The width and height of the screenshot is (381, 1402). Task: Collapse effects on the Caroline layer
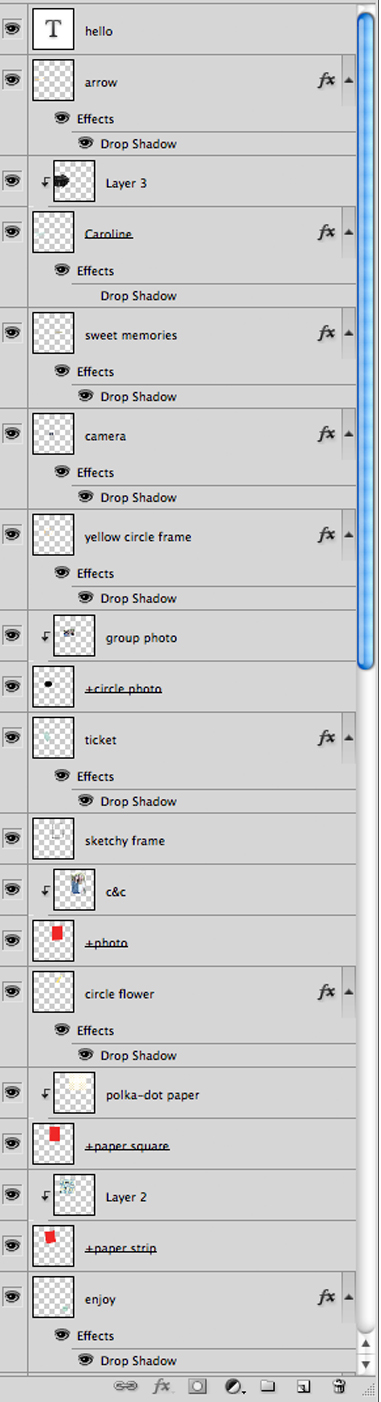348,232
